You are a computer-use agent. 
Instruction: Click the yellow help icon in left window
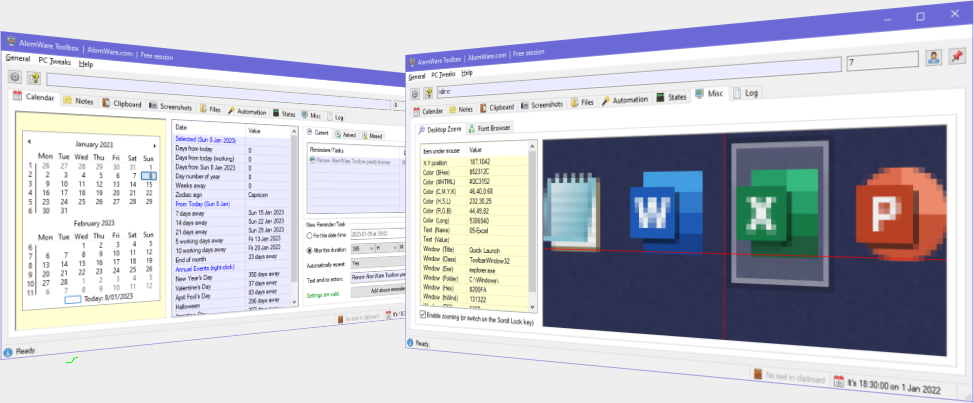click(34, 79)
